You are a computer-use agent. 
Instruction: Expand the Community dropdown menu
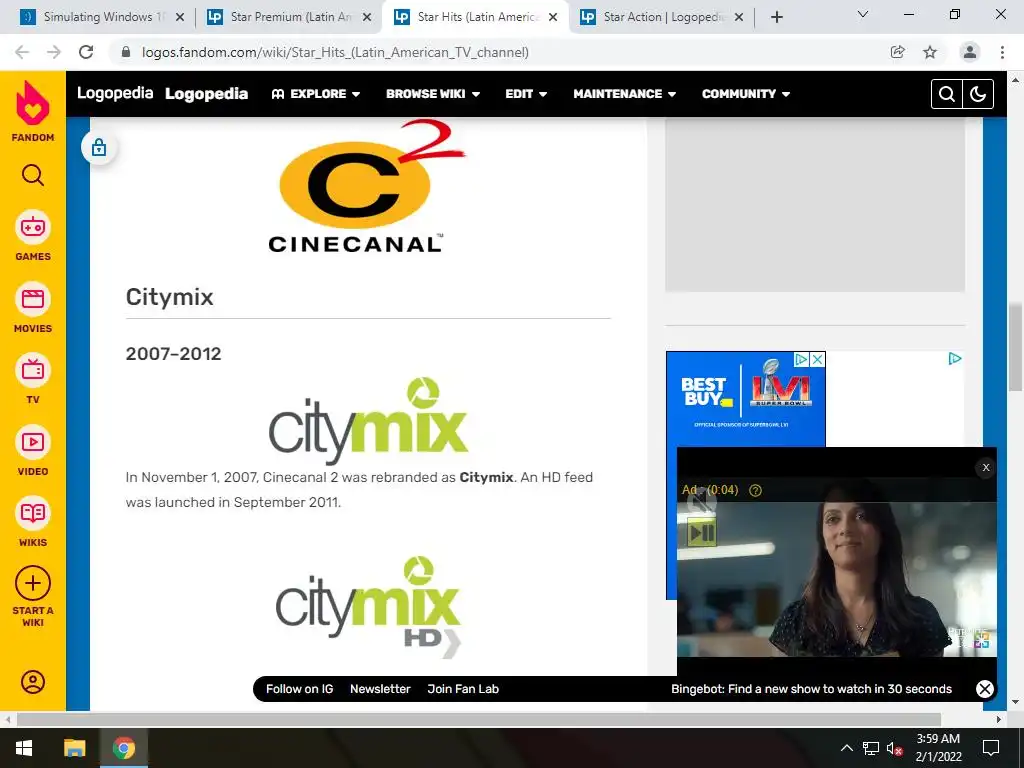pos(746,94)
